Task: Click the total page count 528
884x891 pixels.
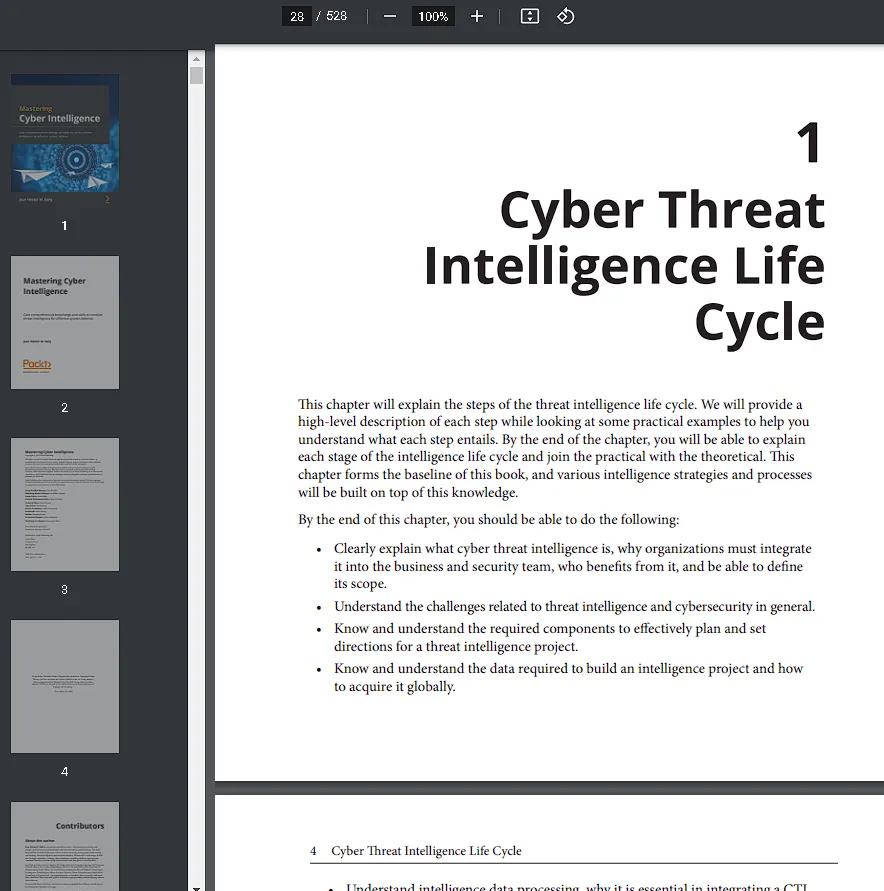Action: (x=336, y=16)
